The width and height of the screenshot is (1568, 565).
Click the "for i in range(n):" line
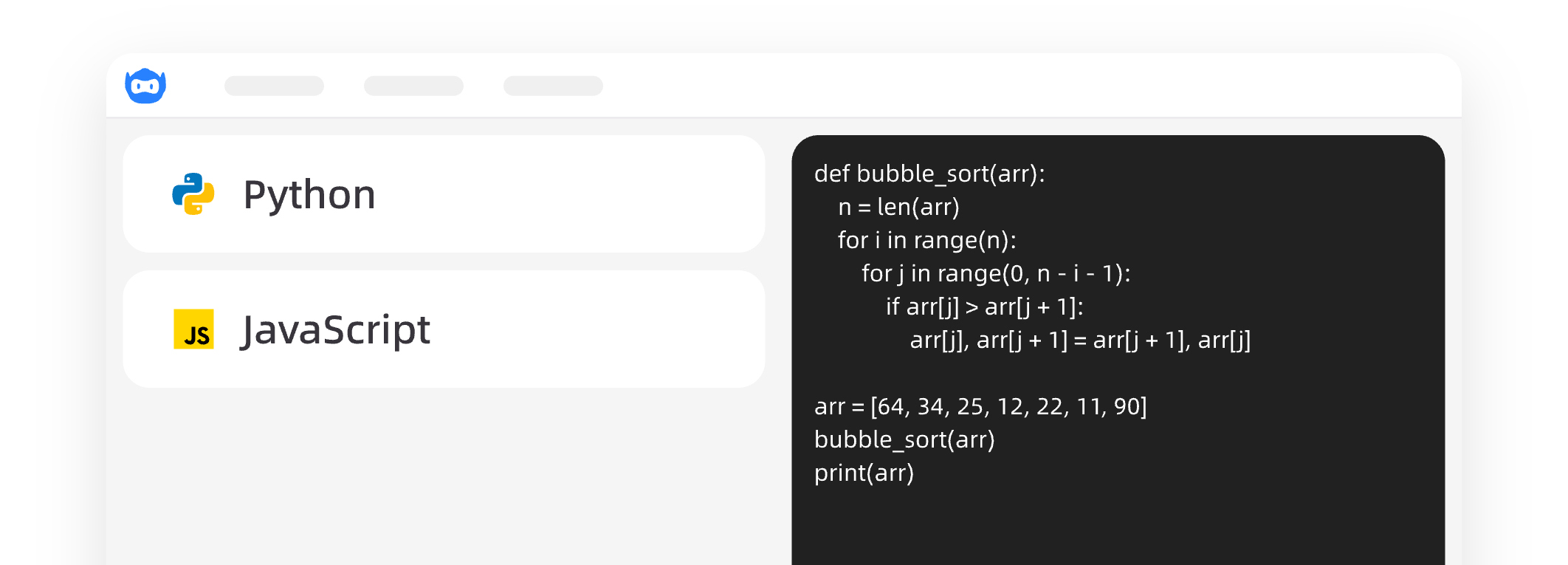[x=926, y=241]
